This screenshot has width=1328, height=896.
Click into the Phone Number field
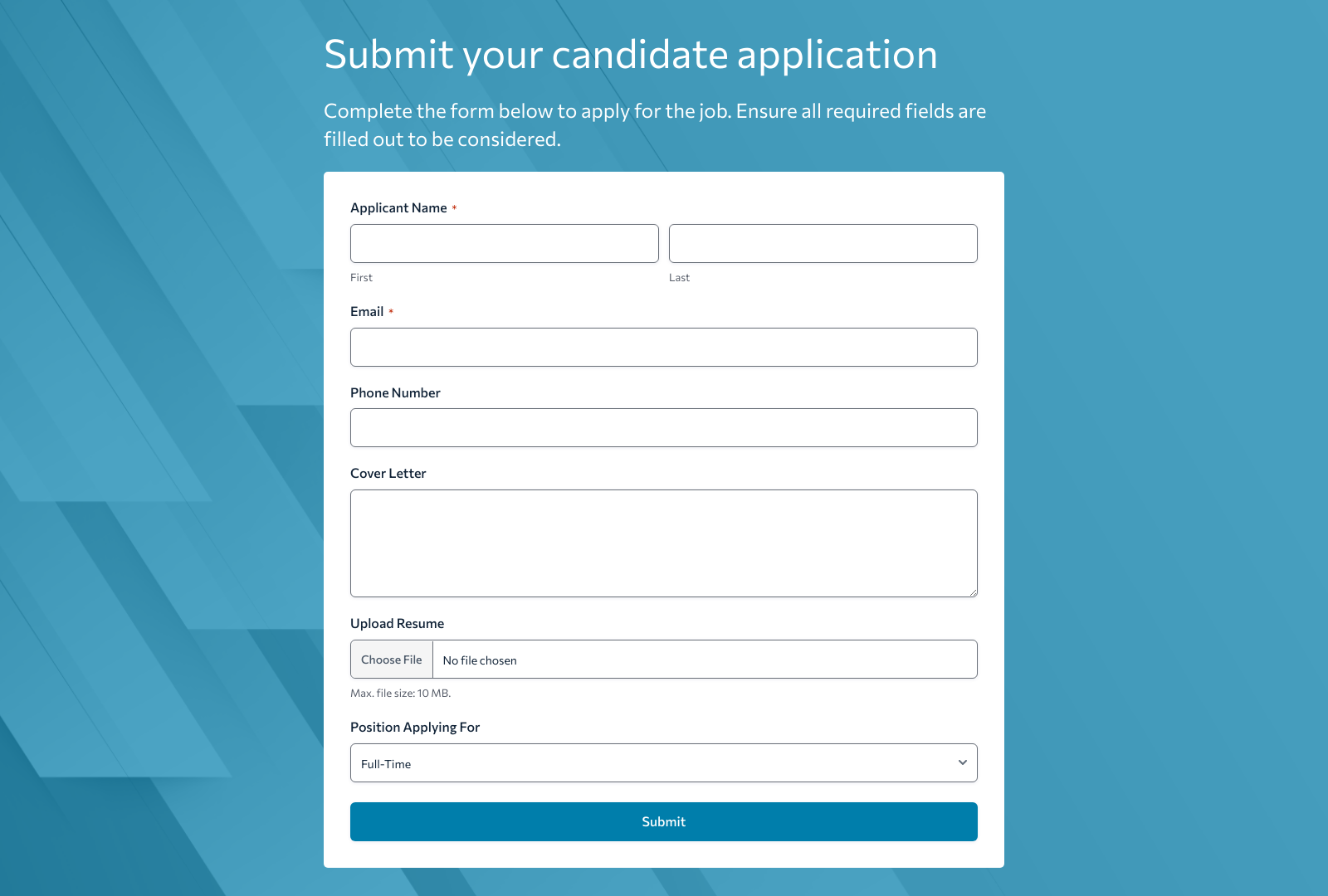(x=663, y=427)
